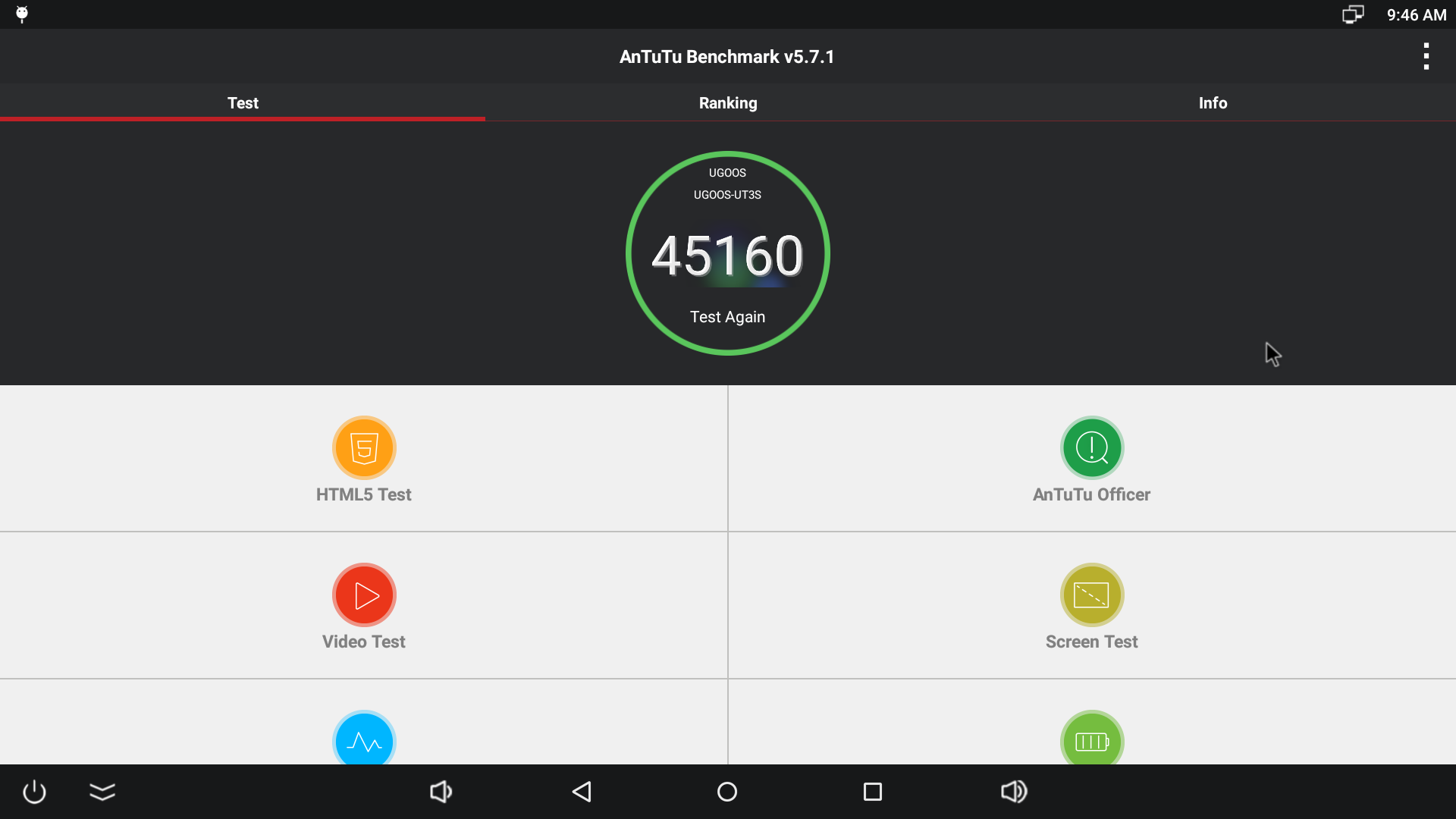
Task: Open the HTML5 Test tool
Action: pos(363,458)
